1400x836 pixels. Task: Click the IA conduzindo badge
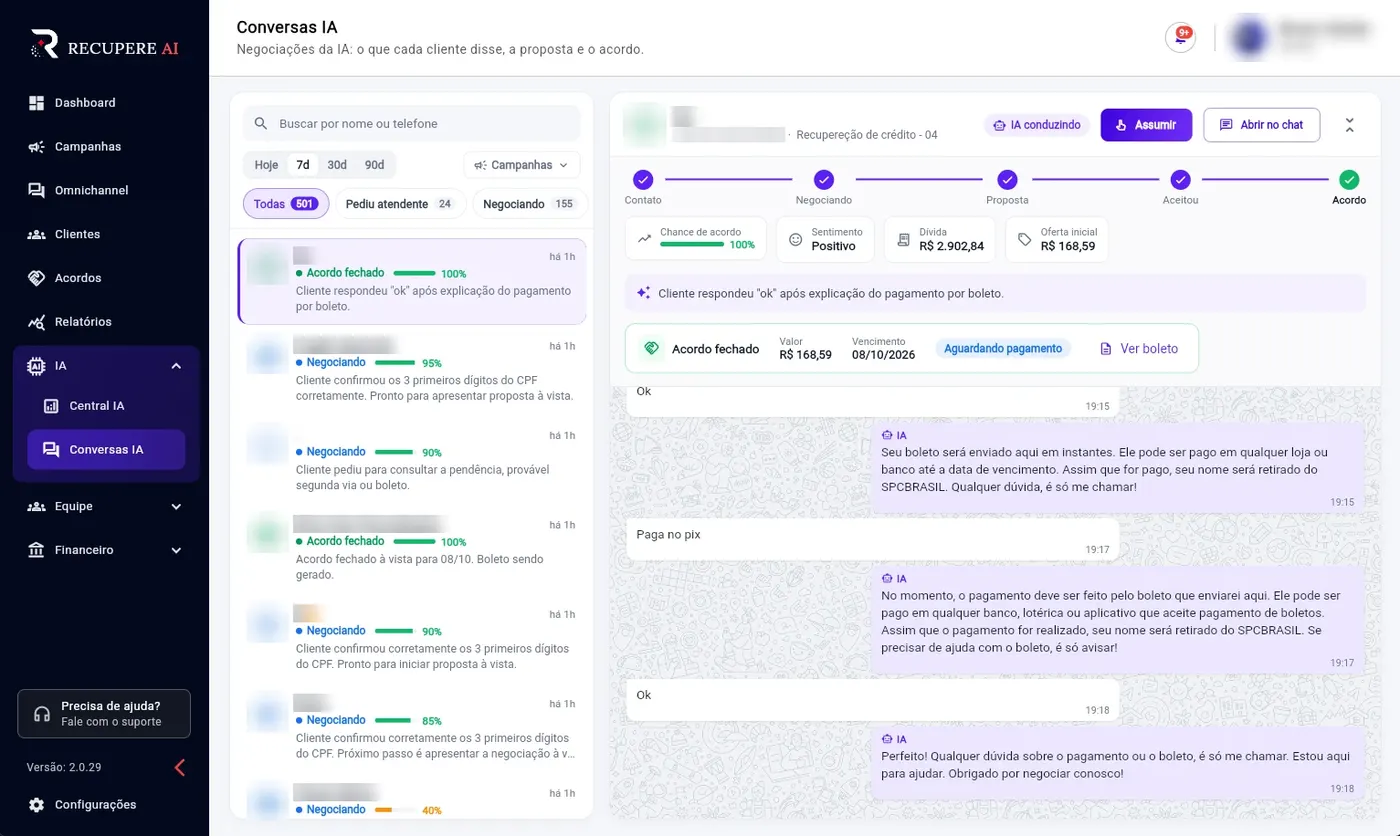click(x=1037, y=125)
